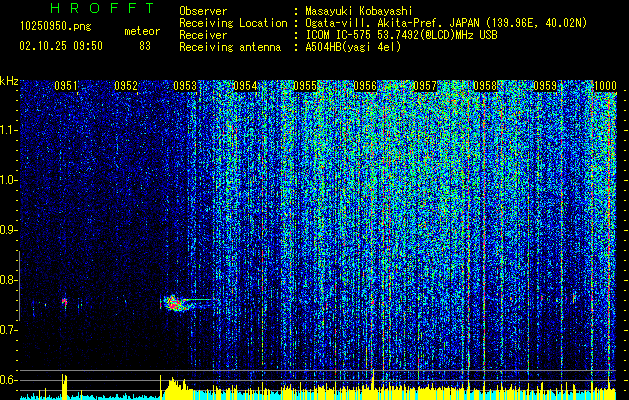Click the 0951 time marker
629x400 pixels.
tap(66, 86)
